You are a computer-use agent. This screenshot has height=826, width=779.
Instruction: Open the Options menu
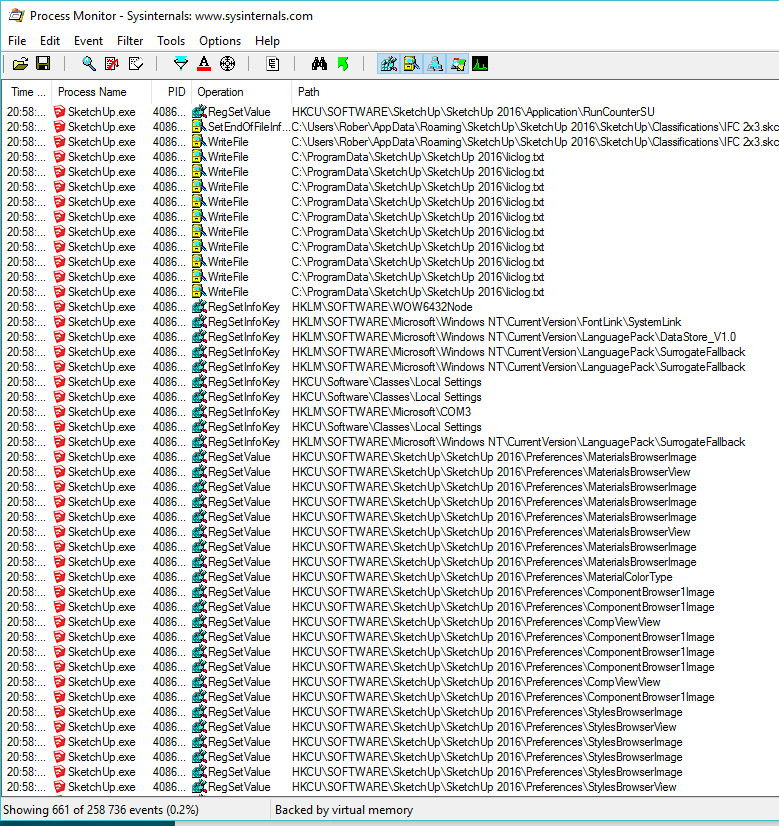pos(220,41)
